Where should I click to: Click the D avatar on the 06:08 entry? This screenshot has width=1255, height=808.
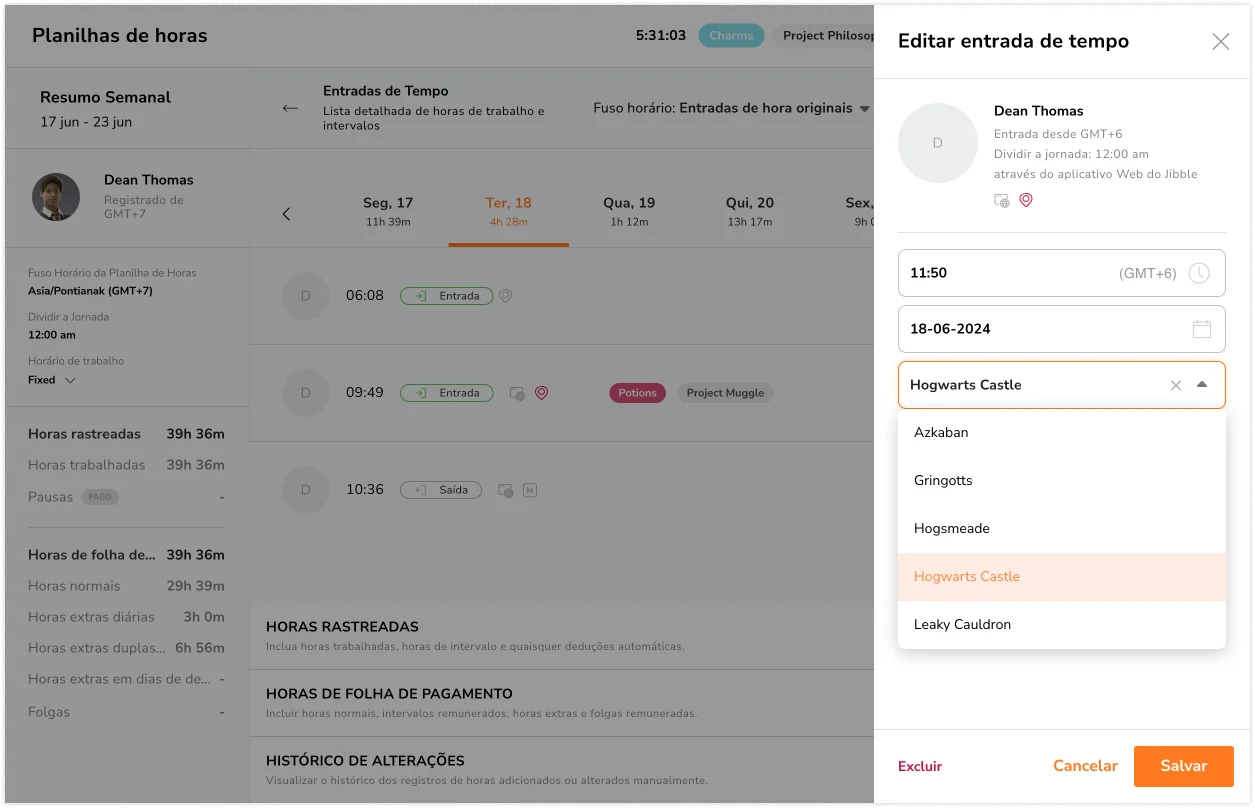tap(306, 296)
